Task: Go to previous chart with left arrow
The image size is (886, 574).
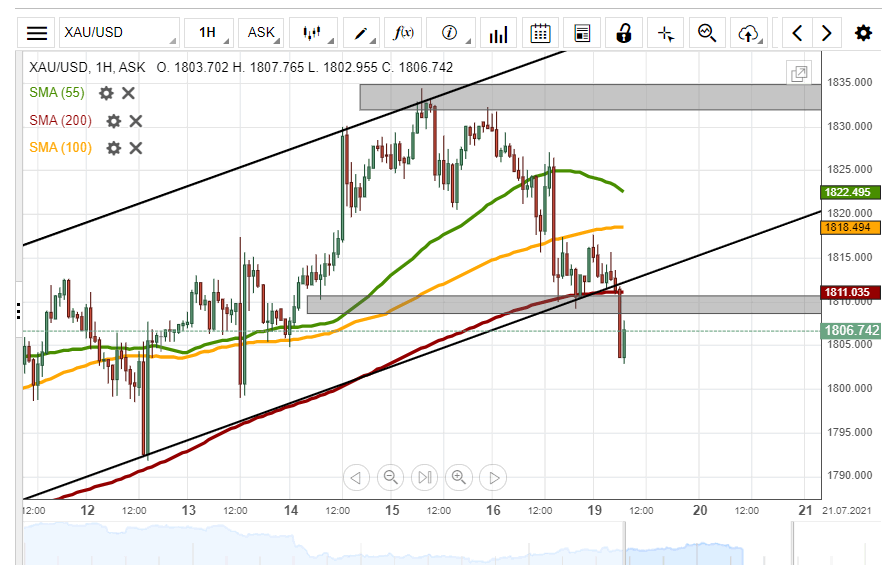Action: (x=797, y=33)
